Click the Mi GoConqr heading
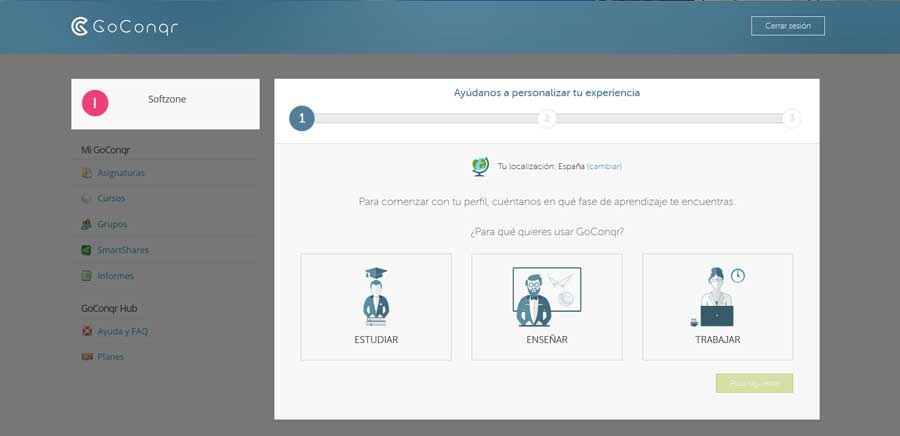Image resolution: width=900 pixels, height=436 pixels. [106, 150]
